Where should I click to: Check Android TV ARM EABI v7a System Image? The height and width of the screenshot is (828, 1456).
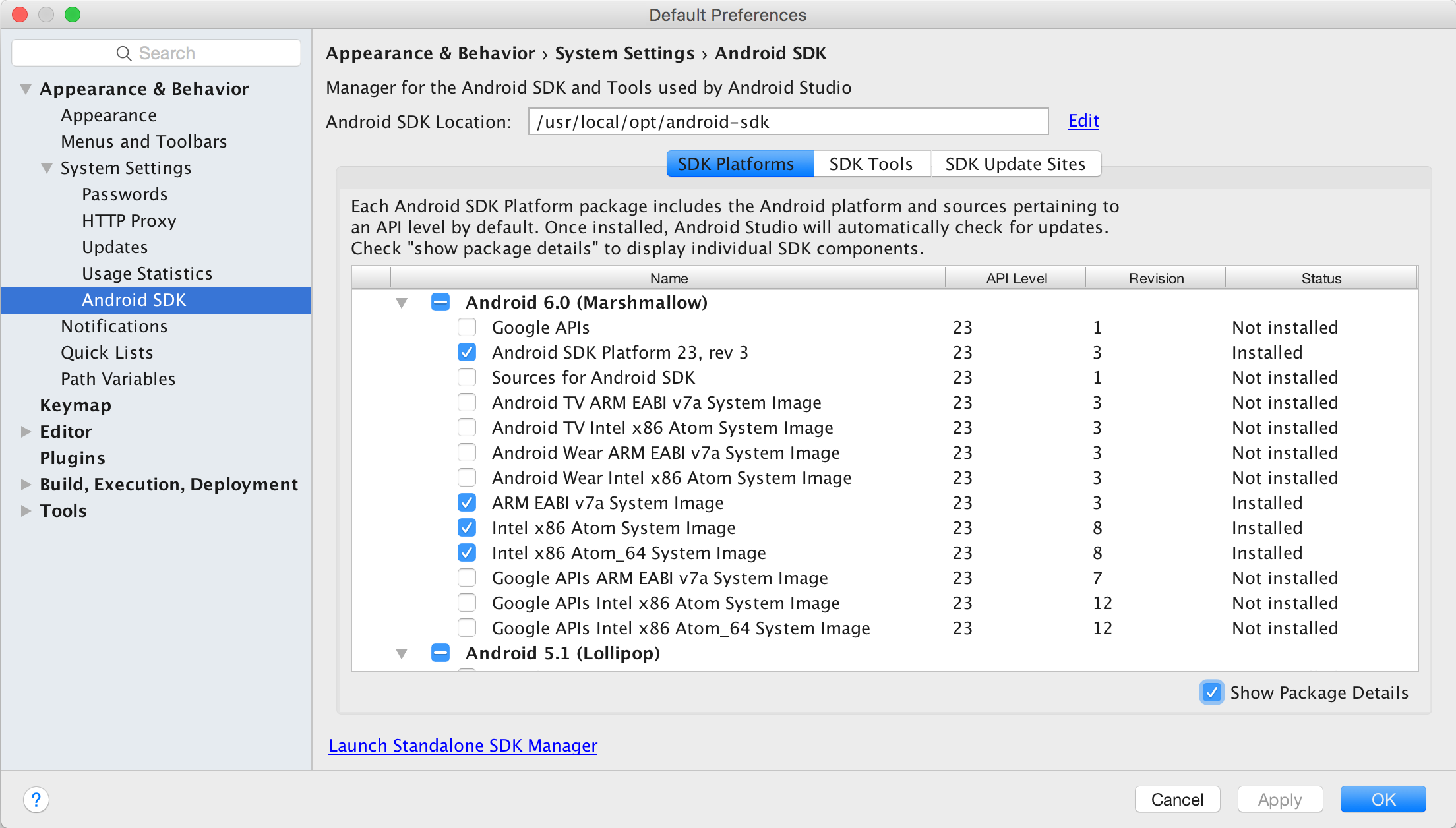point(467,403)
